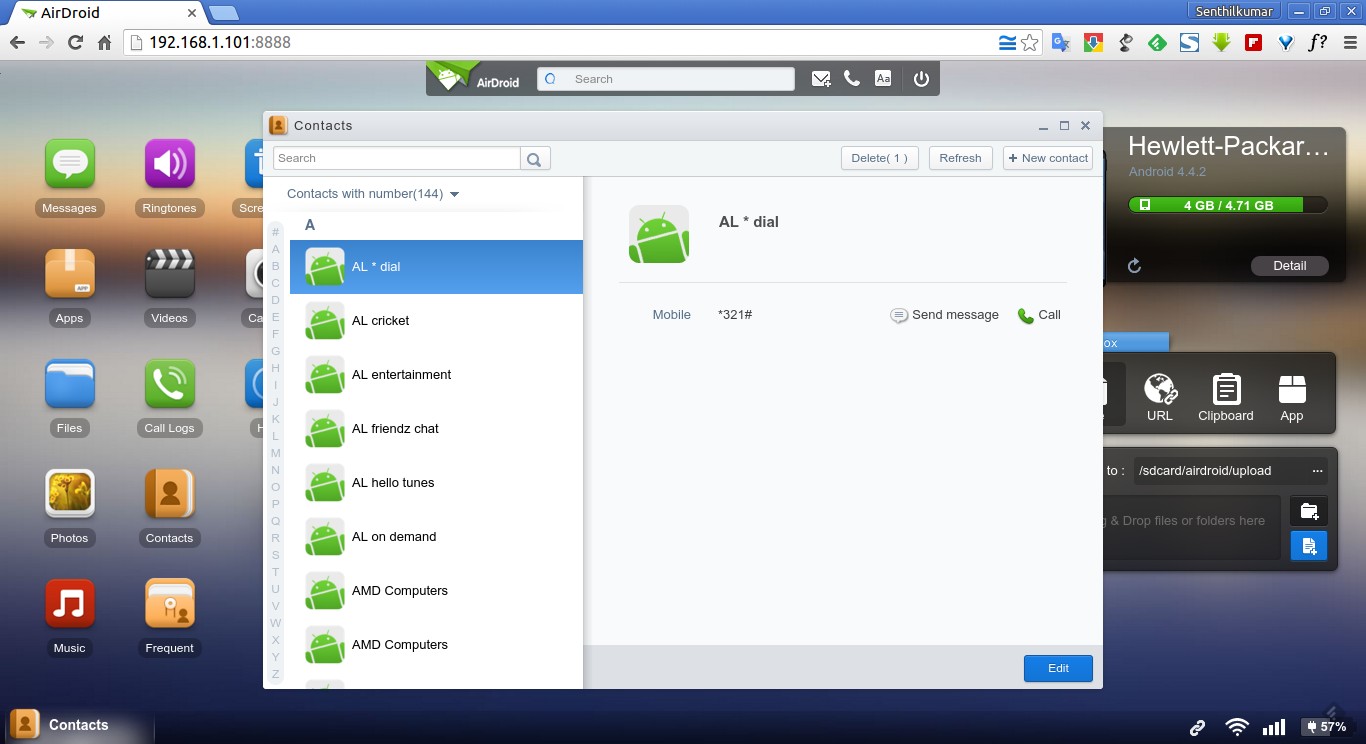Image resolution: width=1366 pixels, height=744 pixels.
Task: Click the storage usage bar 4 GB / 4.71 GB
Action: 1227,205
